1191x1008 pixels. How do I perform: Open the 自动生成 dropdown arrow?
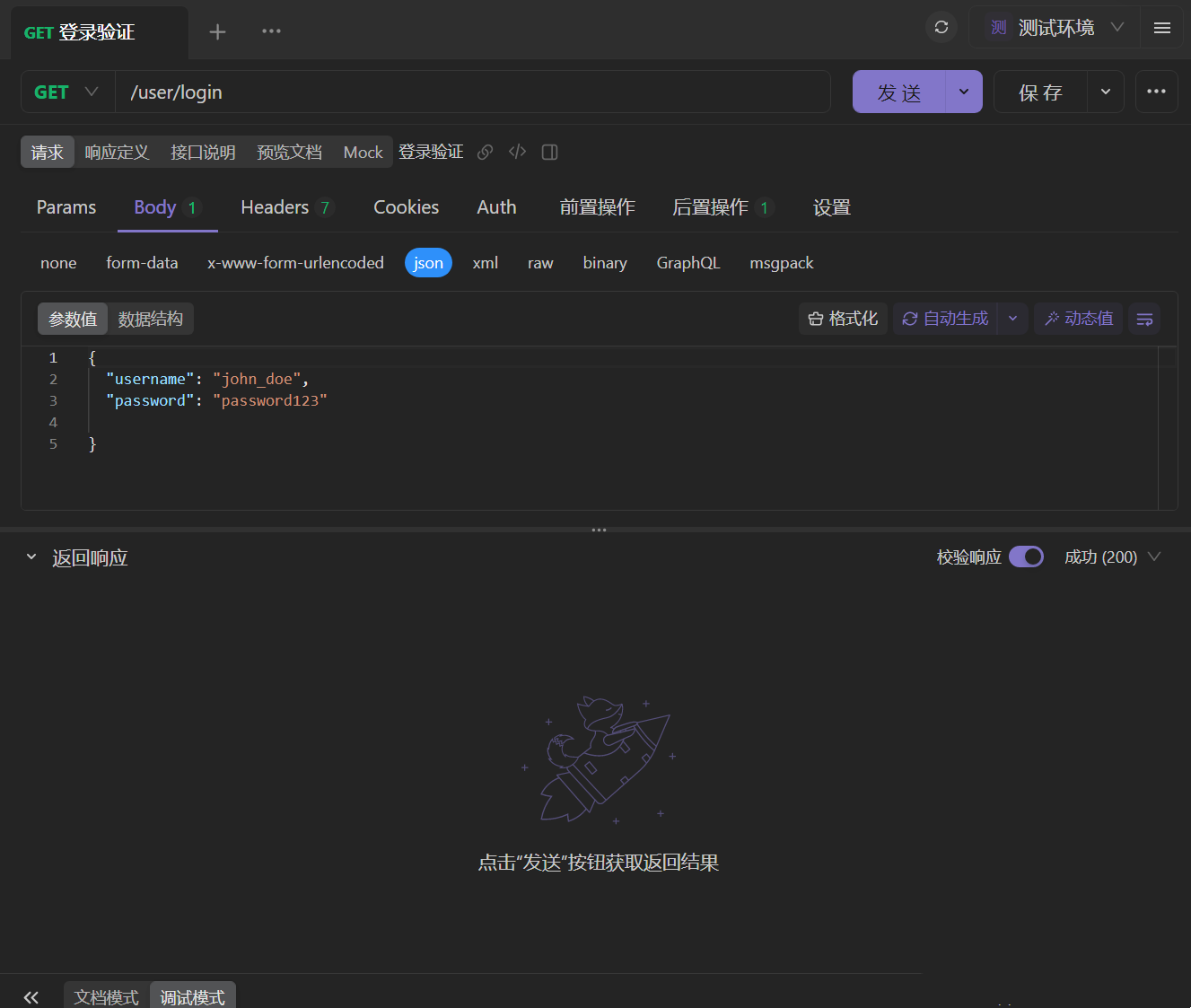click(1012, 319)
